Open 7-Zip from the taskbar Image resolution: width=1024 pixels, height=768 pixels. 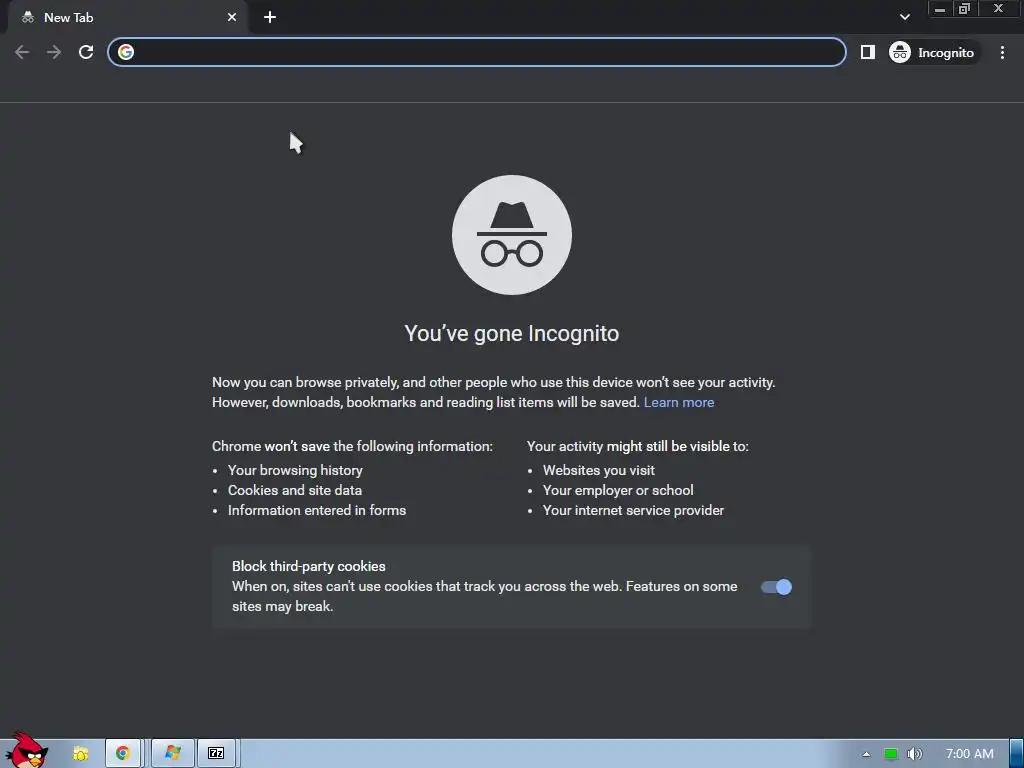coord(216,754)
